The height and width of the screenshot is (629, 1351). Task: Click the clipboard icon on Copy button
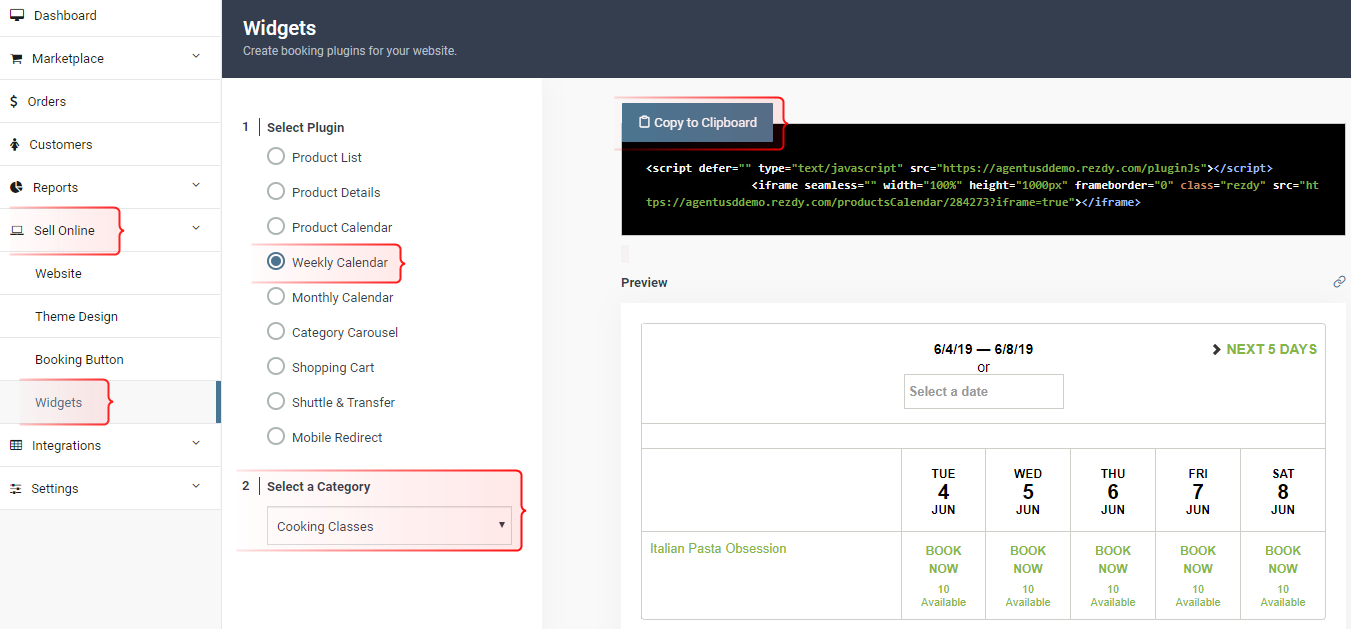pyautogui.click(x=644, y=122)
